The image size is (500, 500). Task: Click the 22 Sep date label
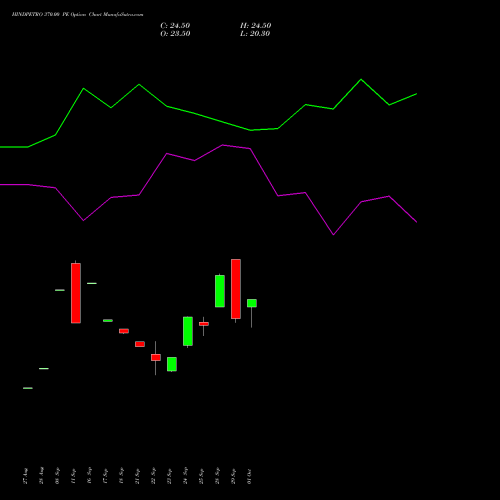[154, 476]
